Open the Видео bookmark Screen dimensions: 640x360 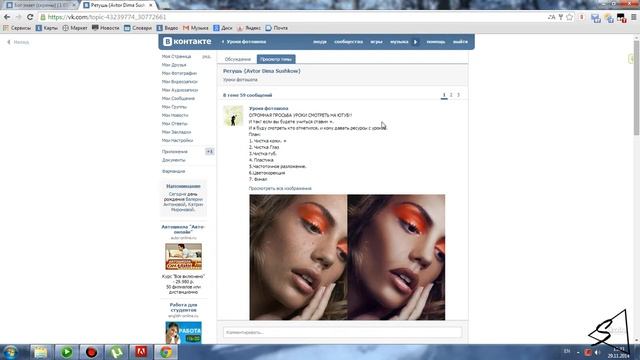(167, 28)
